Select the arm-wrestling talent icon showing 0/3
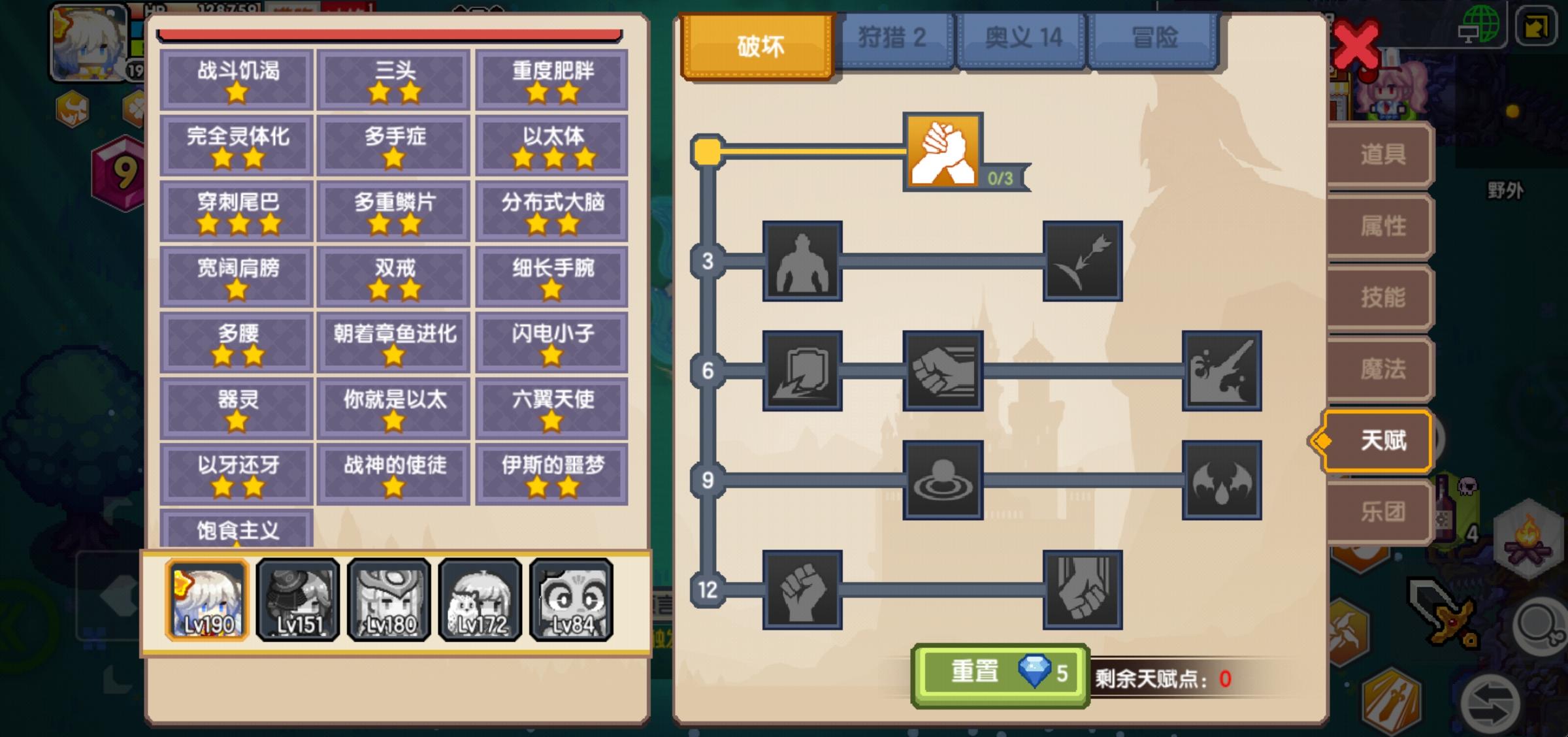 (x=943, y=151)
